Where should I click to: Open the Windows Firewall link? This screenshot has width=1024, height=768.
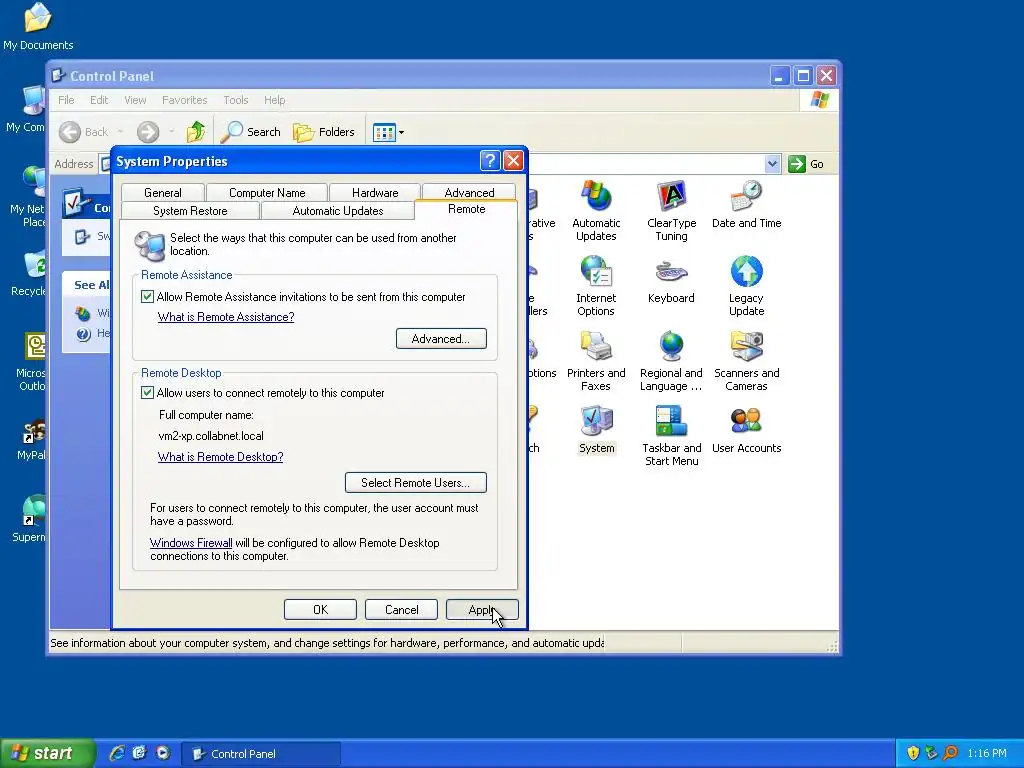point(191,543)
